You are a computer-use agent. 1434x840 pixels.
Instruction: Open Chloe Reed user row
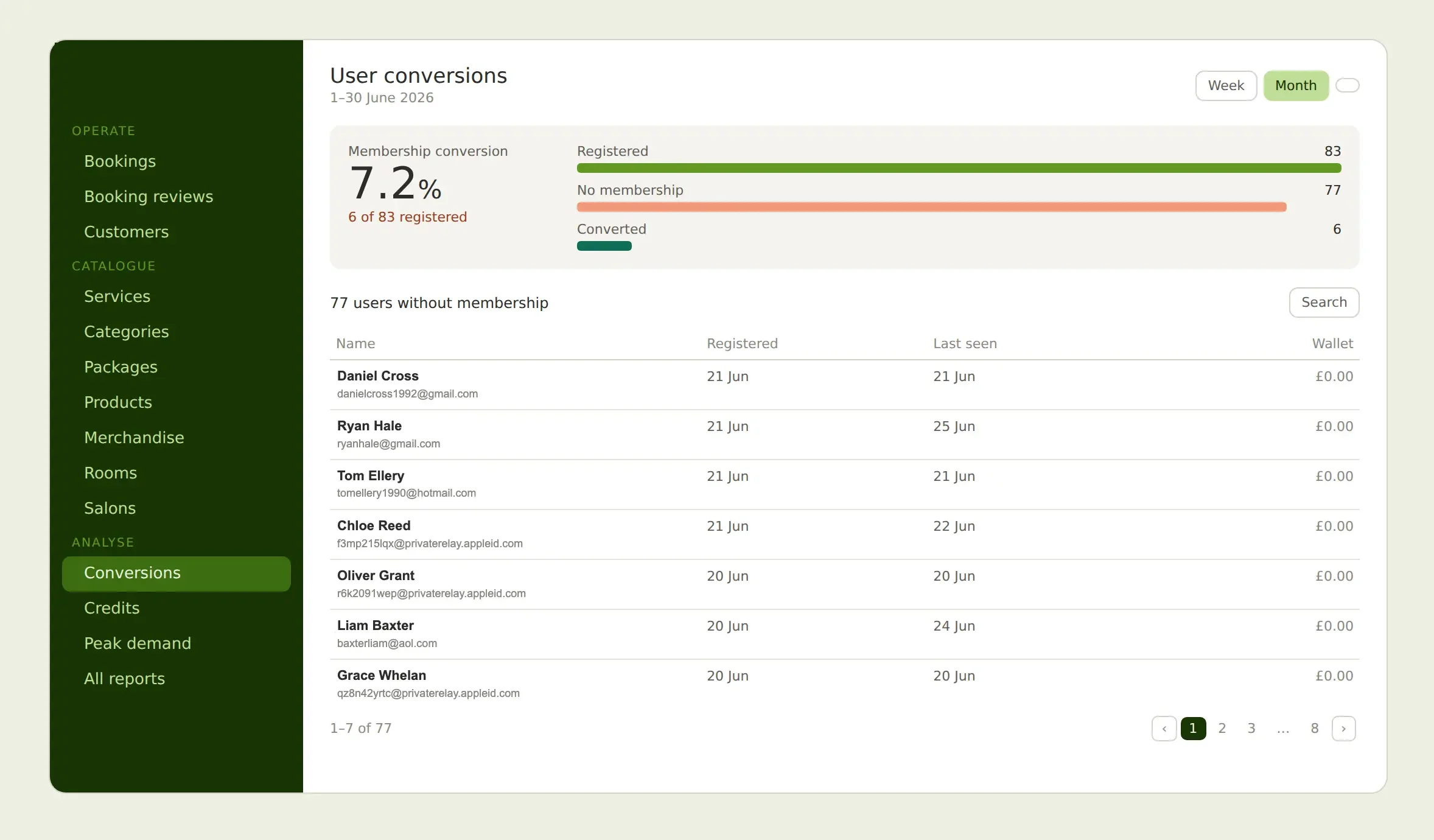(x=844, y=534)
